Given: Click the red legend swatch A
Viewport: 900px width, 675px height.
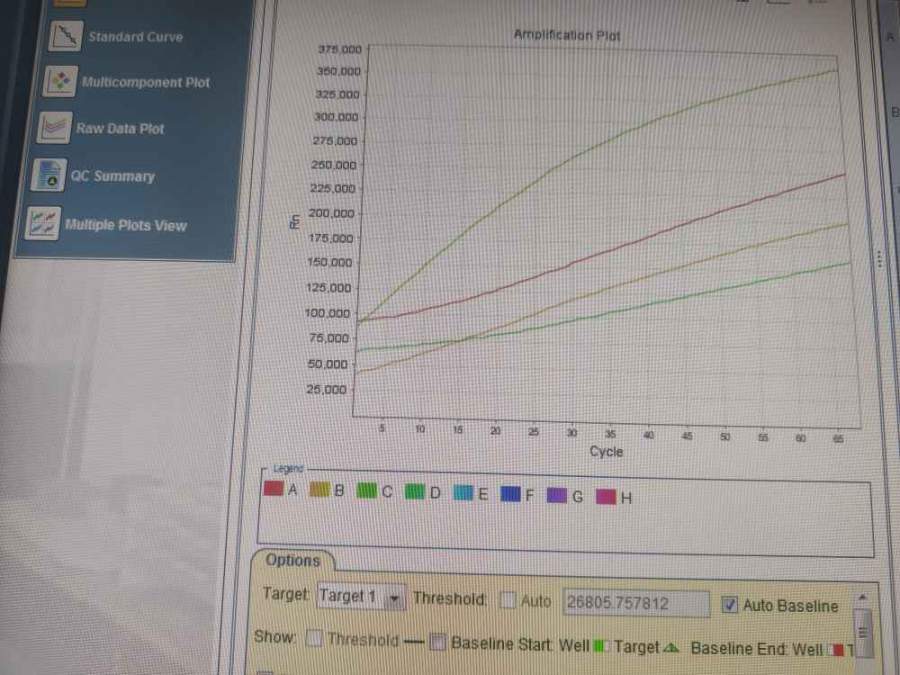Looking at the screenshot, I should click(273, 488).
